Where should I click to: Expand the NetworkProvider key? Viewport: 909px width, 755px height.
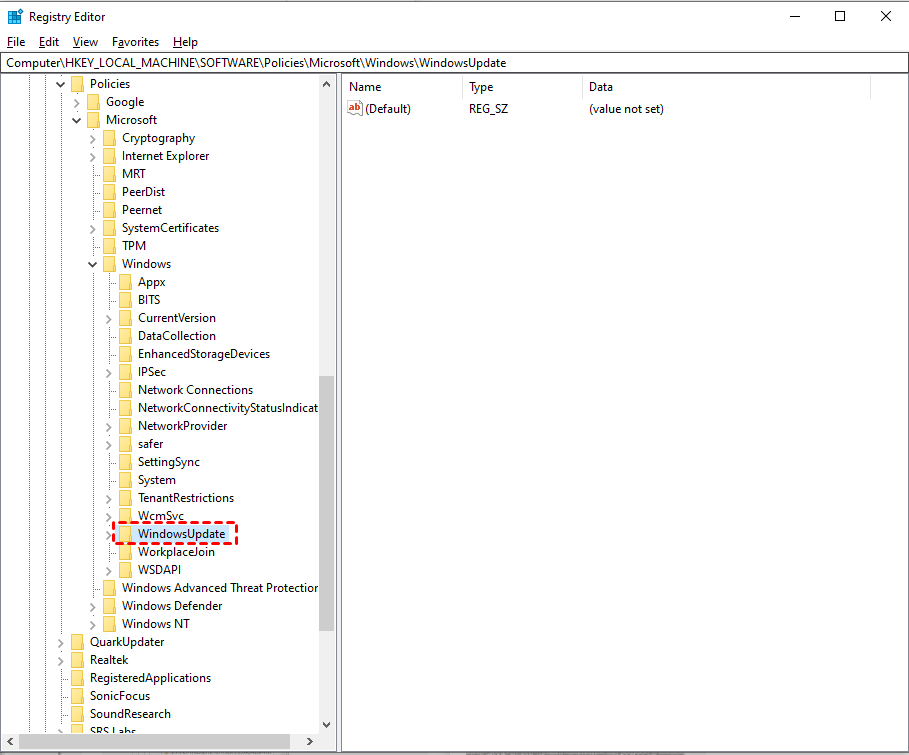coord(108,426)
